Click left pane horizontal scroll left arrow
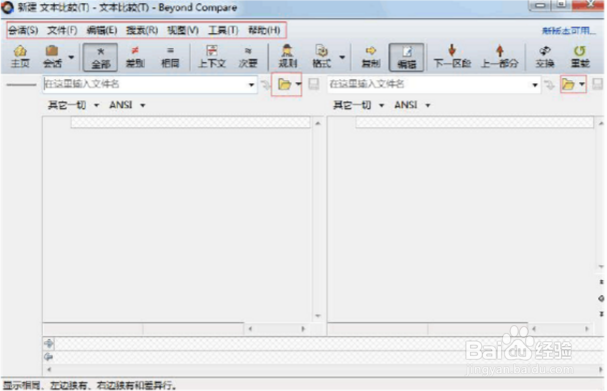The height and width of the screenshot is (391, 607). pyautogui.click(x=250, y=329)
